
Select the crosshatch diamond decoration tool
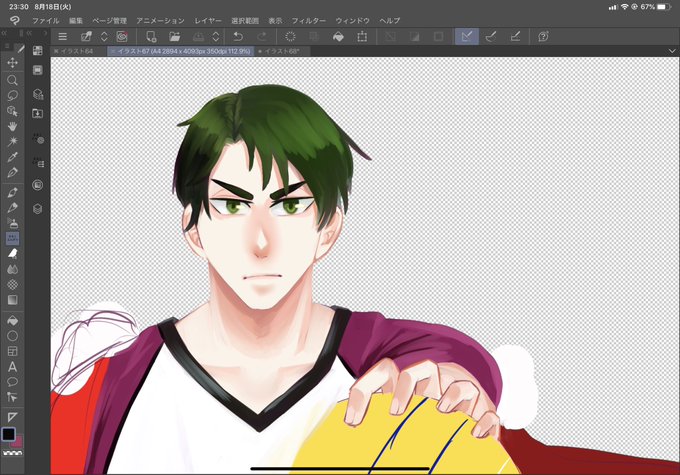pyautogui.click(x=12, y=285)
